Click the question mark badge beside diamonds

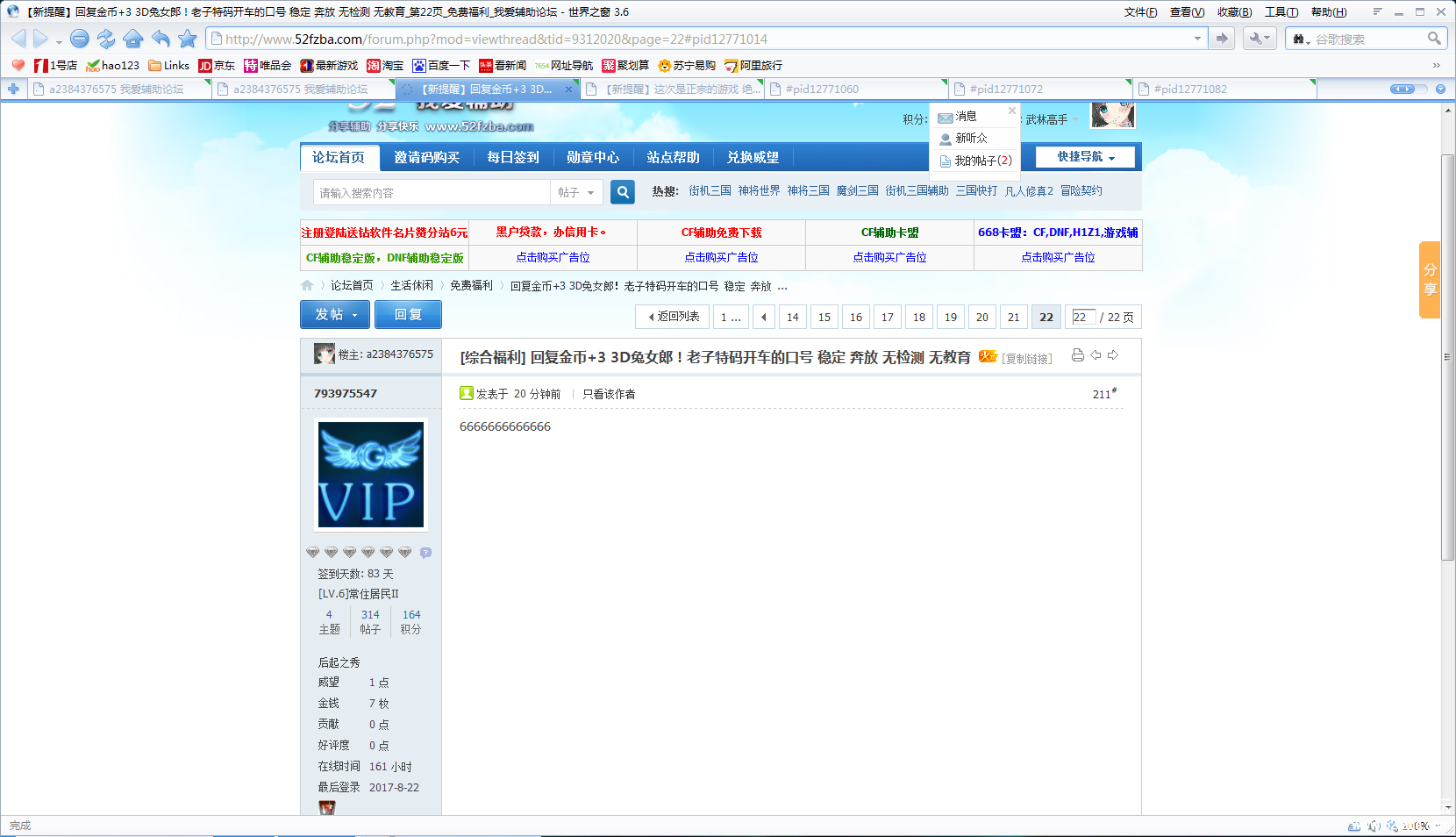click(x=425, y=553)
